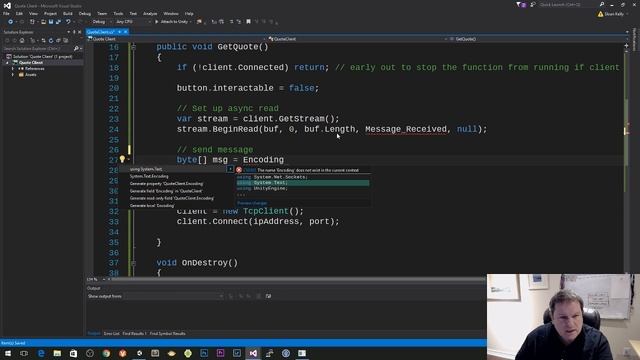Click the Solution Explorer search magnifier icon
The width and height of the screenshot is (640, 360).
coord(76,49)
